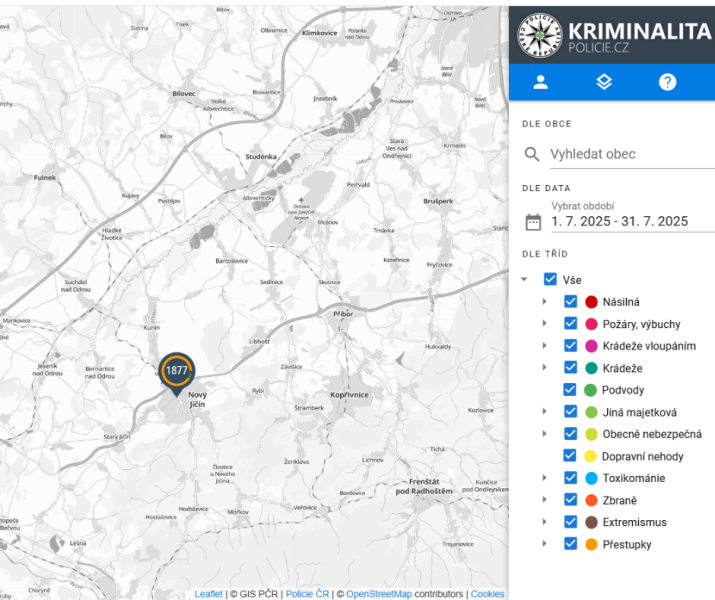
Task: Uncheck the Zbraně checkbox
Action: point(570,499)
